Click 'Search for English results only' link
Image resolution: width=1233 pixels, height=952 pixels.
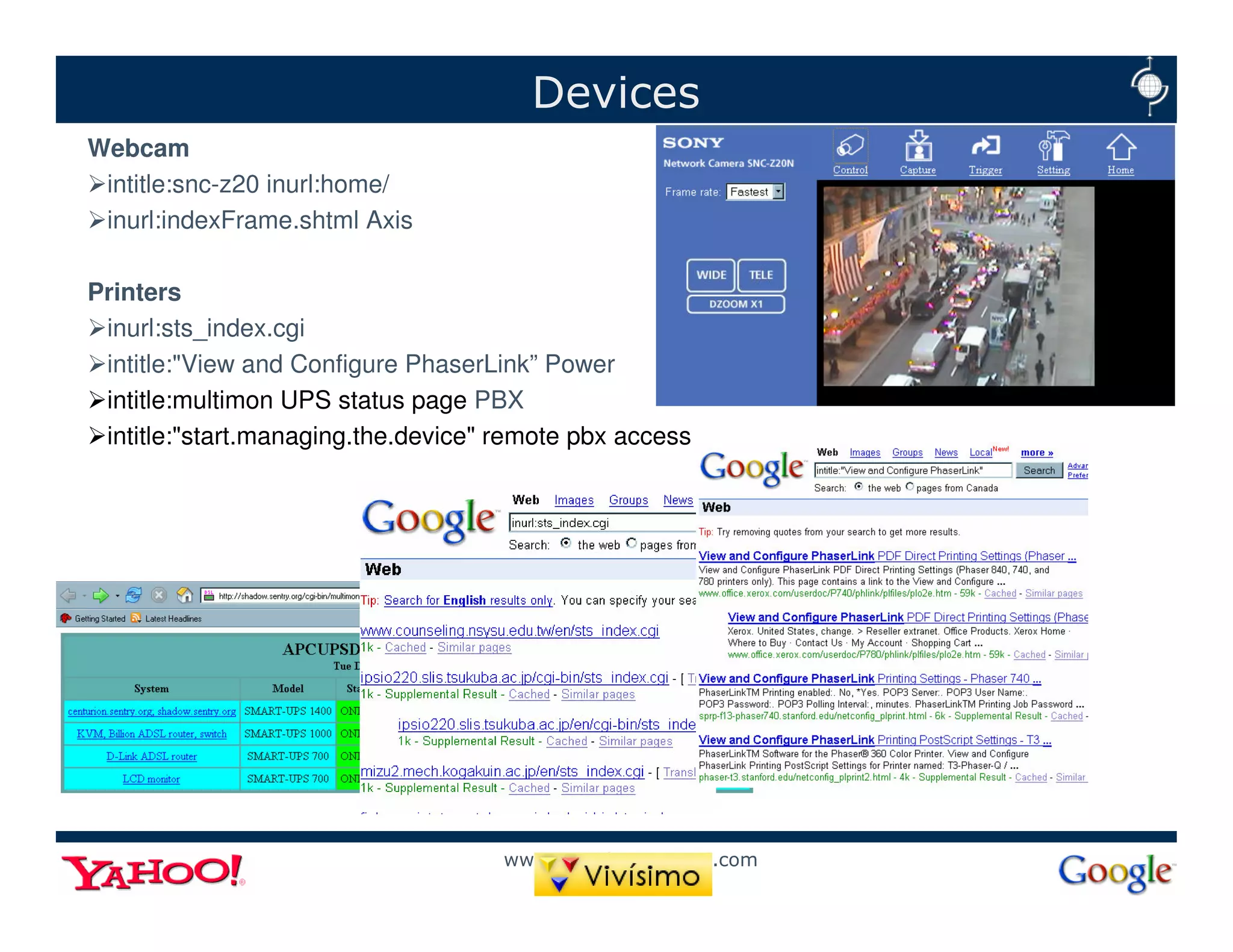(468, 601)
